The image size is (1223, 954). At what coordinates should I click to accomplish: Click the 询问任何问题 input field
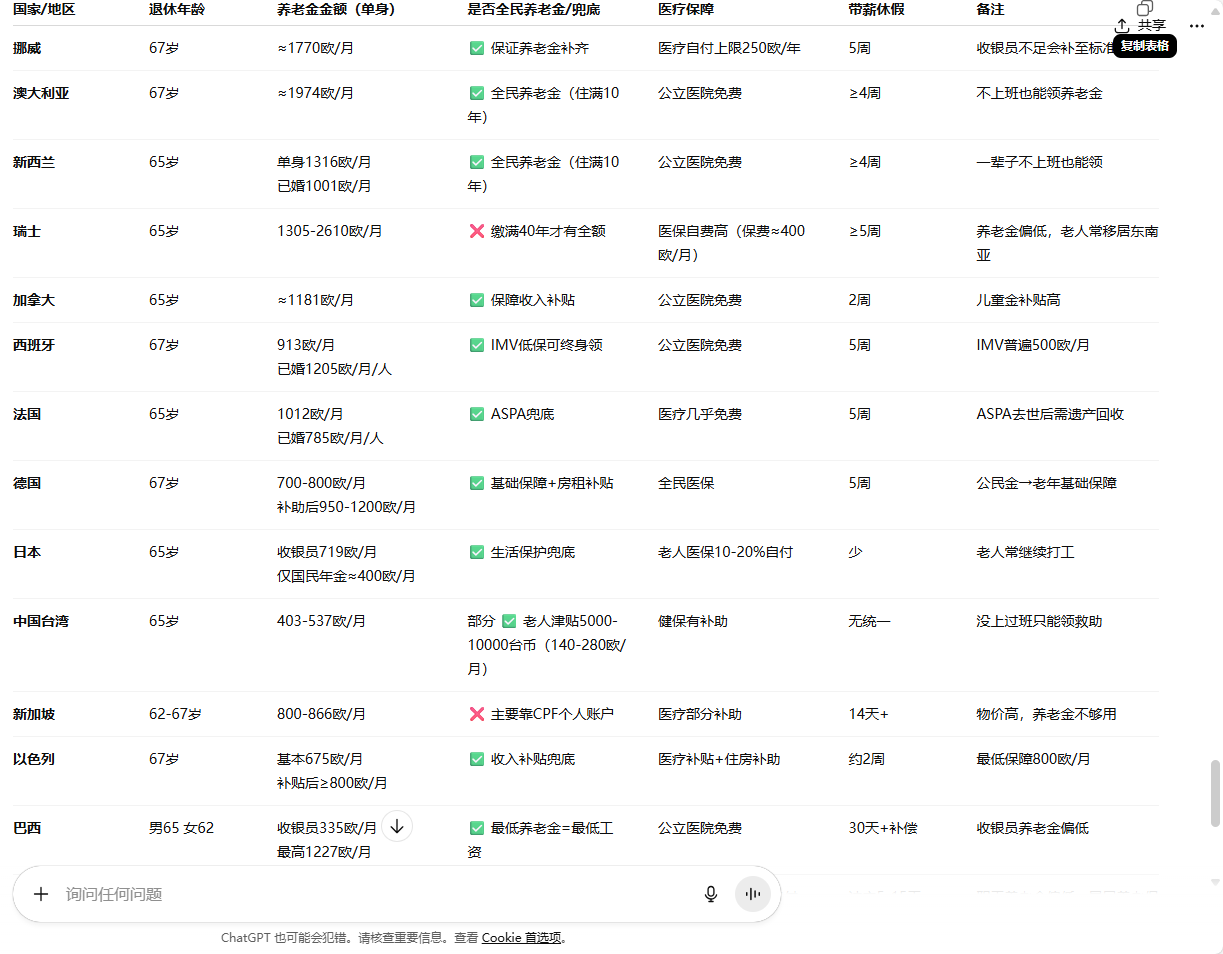point(300,894)
